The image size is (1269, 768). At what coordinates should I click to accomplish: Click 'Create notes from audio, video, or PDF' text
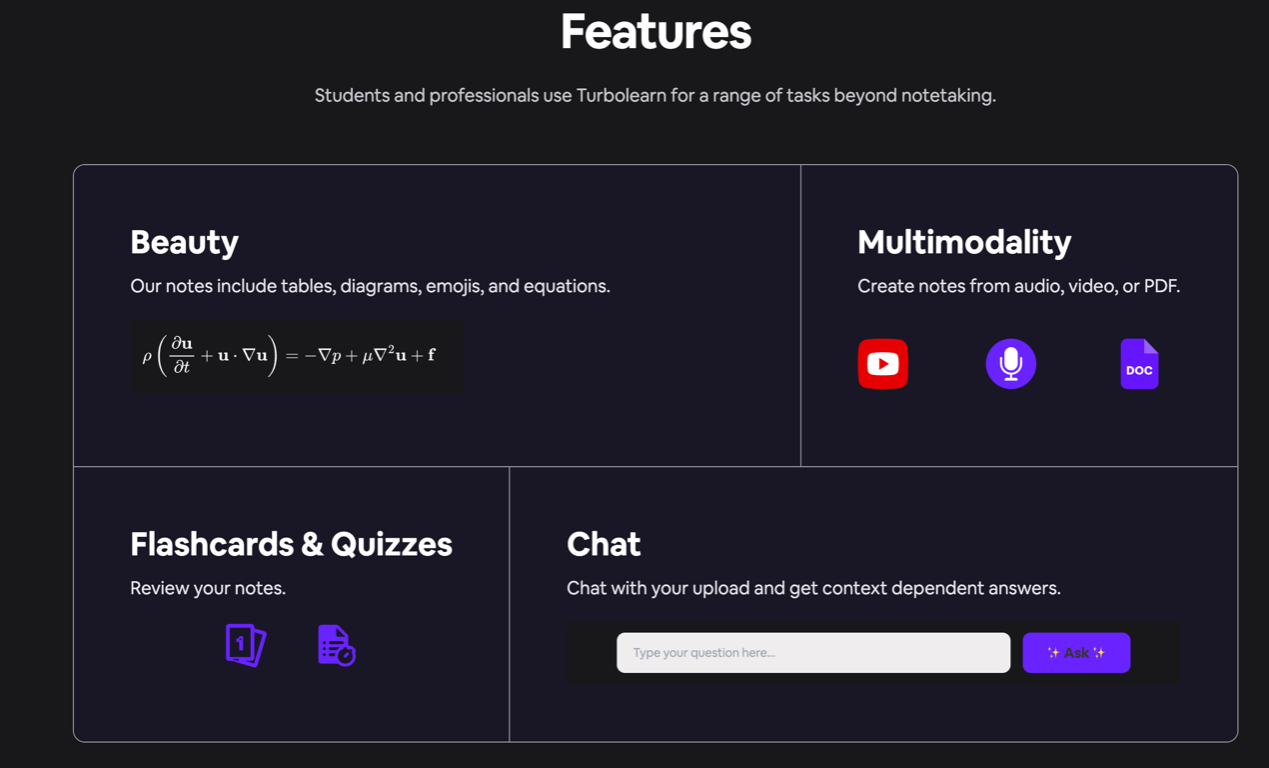pos(1018,286)
